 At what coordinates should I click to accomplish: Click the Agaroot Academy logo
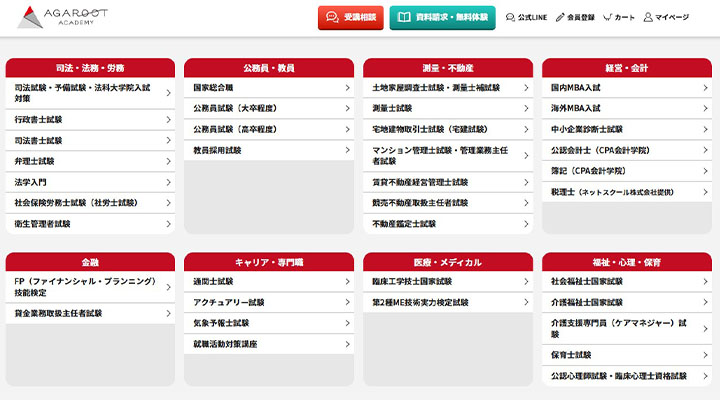click(62, 17)
